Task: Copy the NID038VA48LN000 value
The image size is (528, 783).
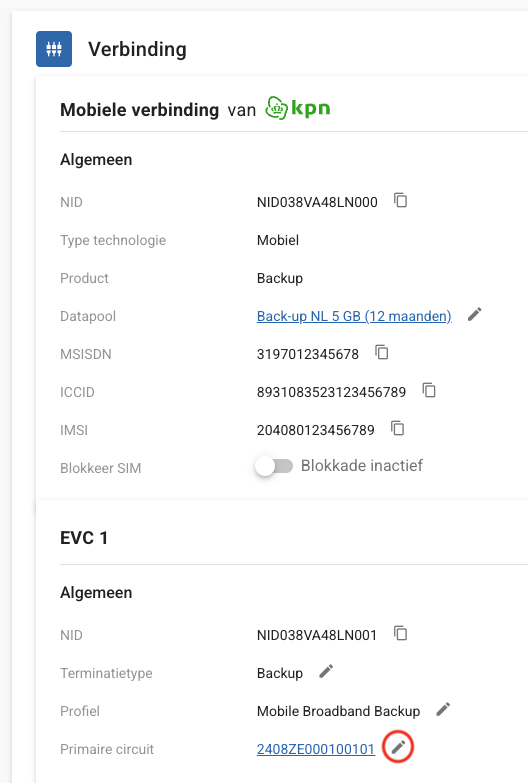Action: (x=401, y=201)
